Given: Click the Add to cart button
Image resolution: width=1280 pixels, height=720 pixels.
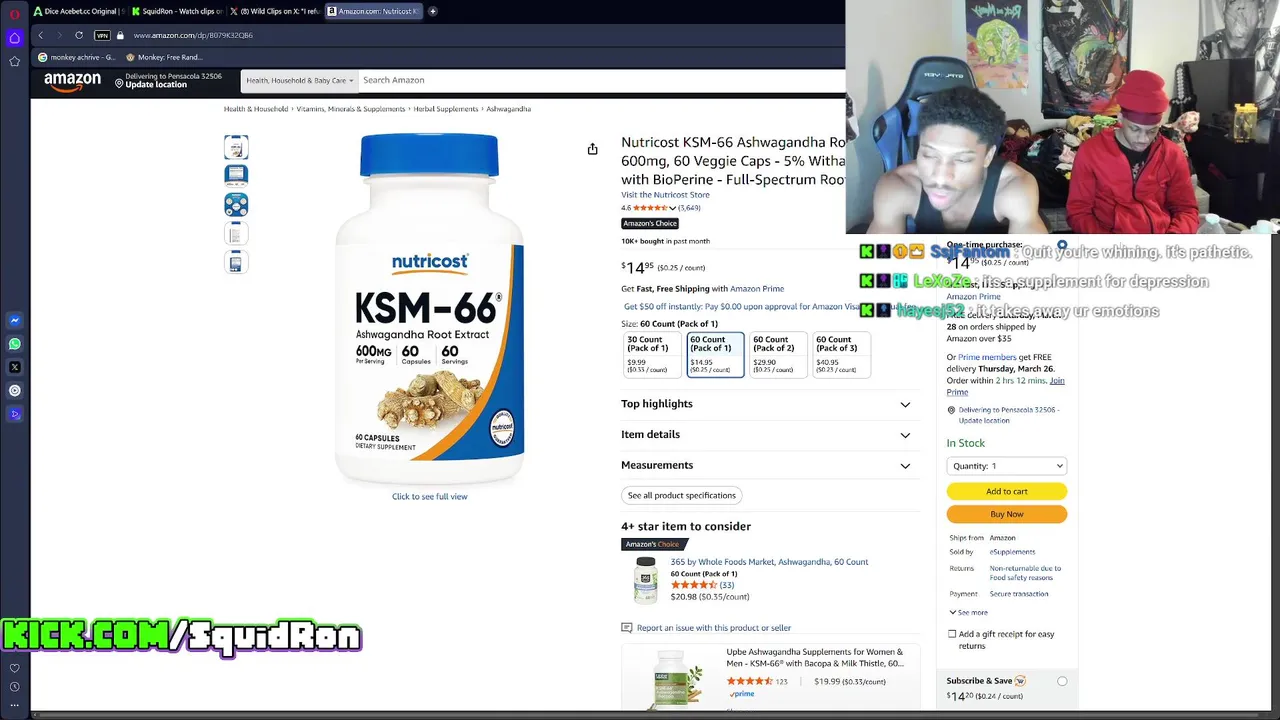Looking at the screenshot, I should click(x=1006, y=491).
